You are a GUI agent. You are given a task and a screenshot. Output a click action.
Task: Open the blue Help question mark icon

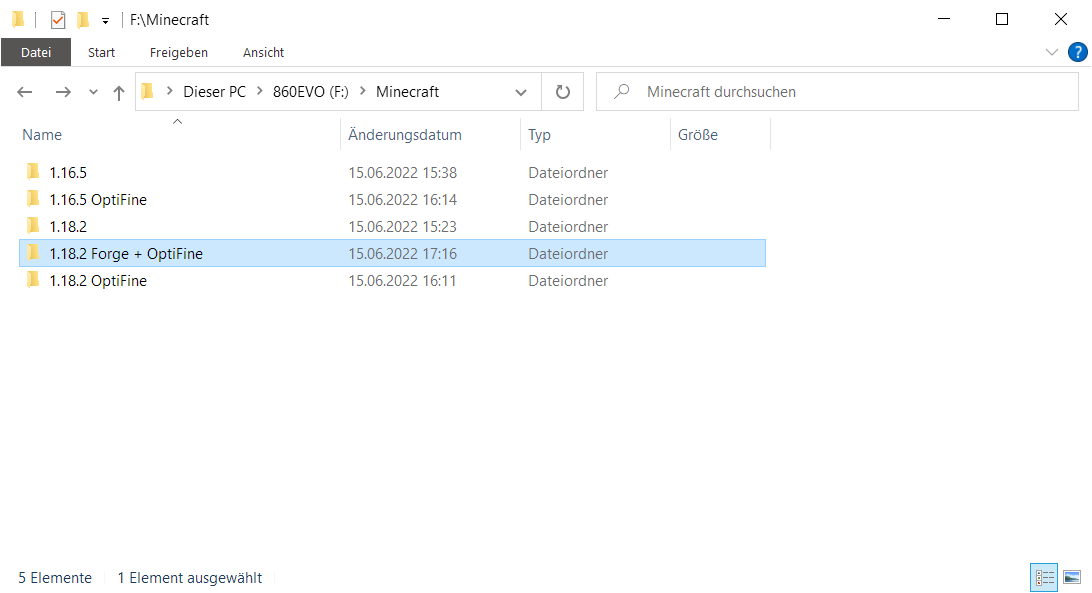tap(1077, 52)
